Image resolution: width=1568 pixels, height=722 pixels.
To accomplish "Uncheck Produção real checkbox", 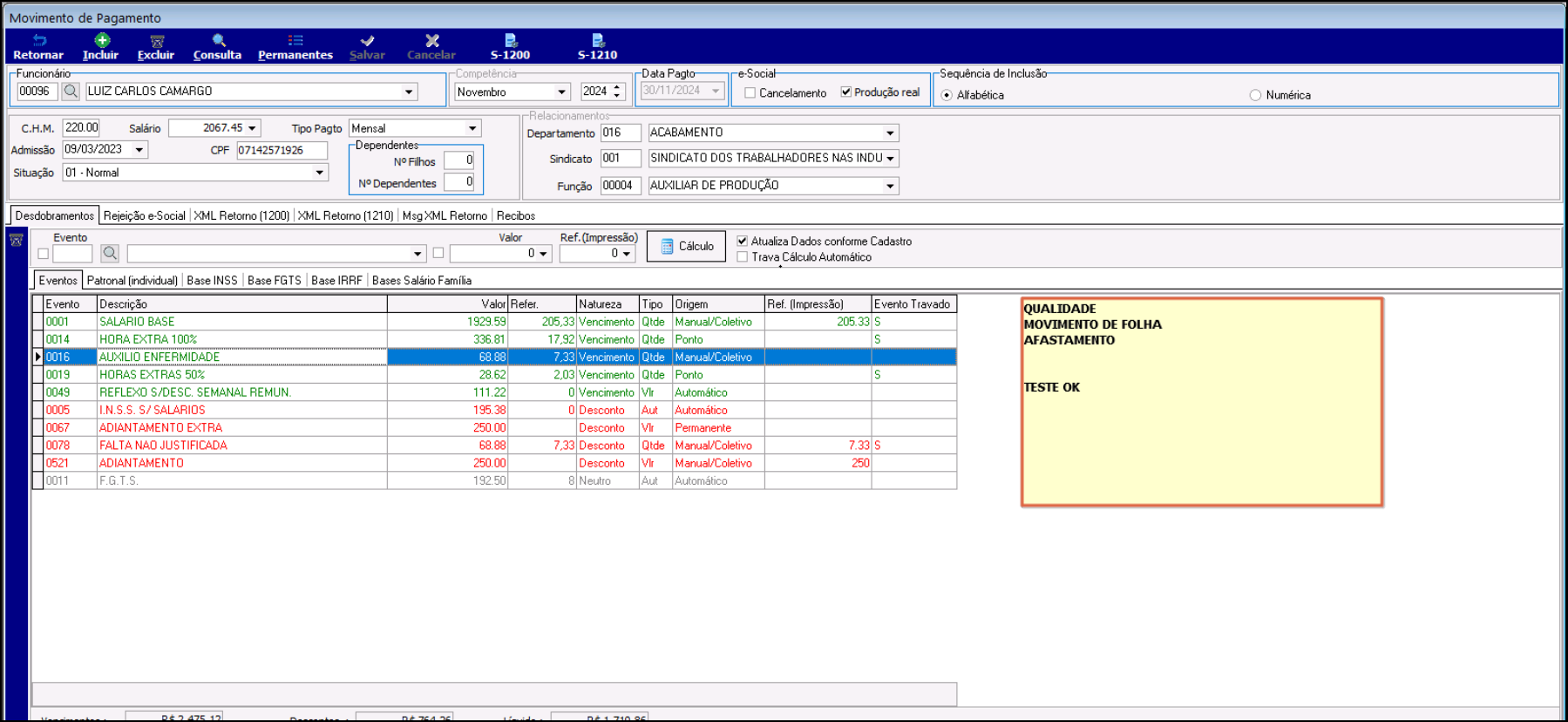I will pyautogui.click(x=845, y=92).
